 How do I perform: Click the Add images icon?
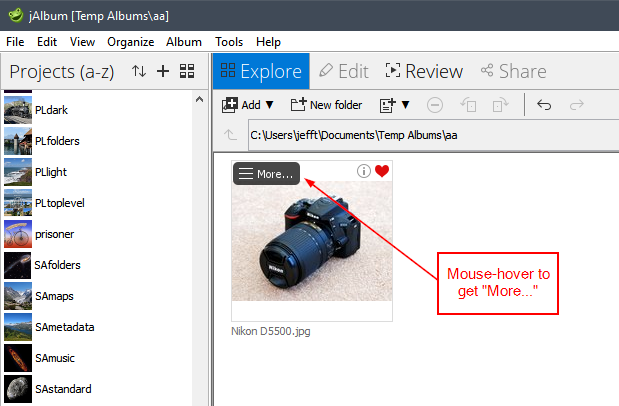tap(230, 105)
